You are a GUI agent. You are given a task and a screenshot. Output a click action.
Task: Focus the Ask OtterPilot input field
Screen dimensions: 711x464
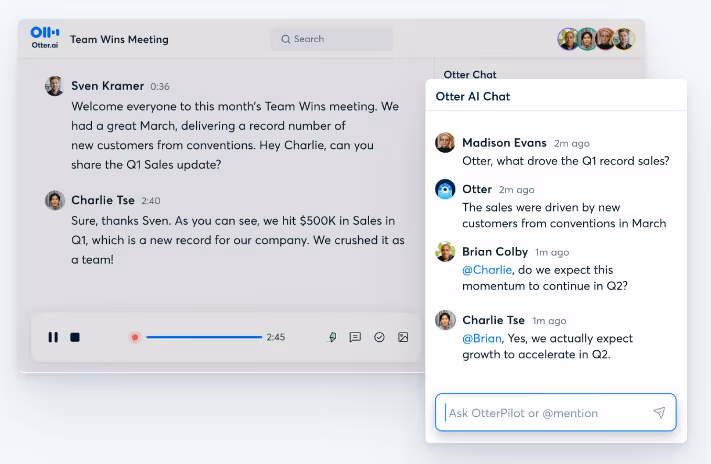[x=555, y=412]
